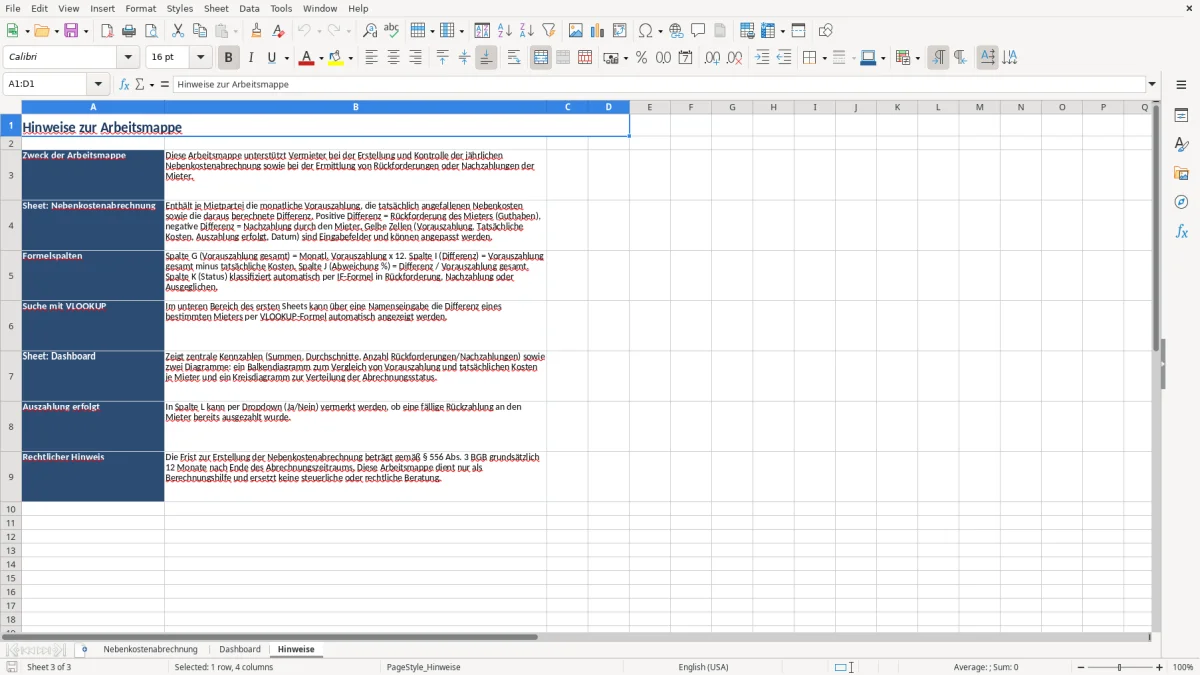Open the Tools menu
The image size is (1200, 675).
tap(282, 8)
